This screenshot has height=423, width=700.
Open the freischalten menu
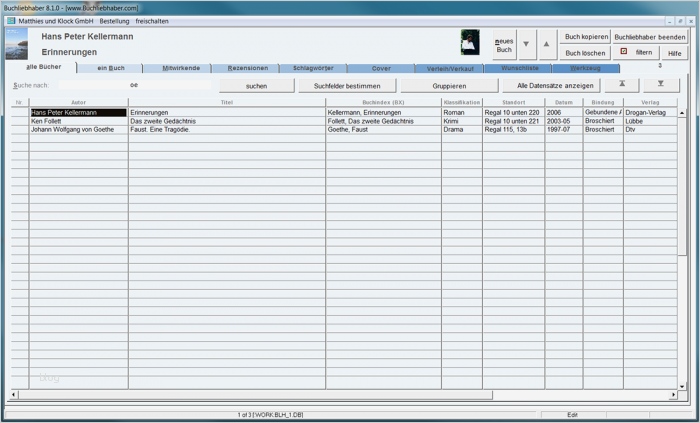coord(152,21)
